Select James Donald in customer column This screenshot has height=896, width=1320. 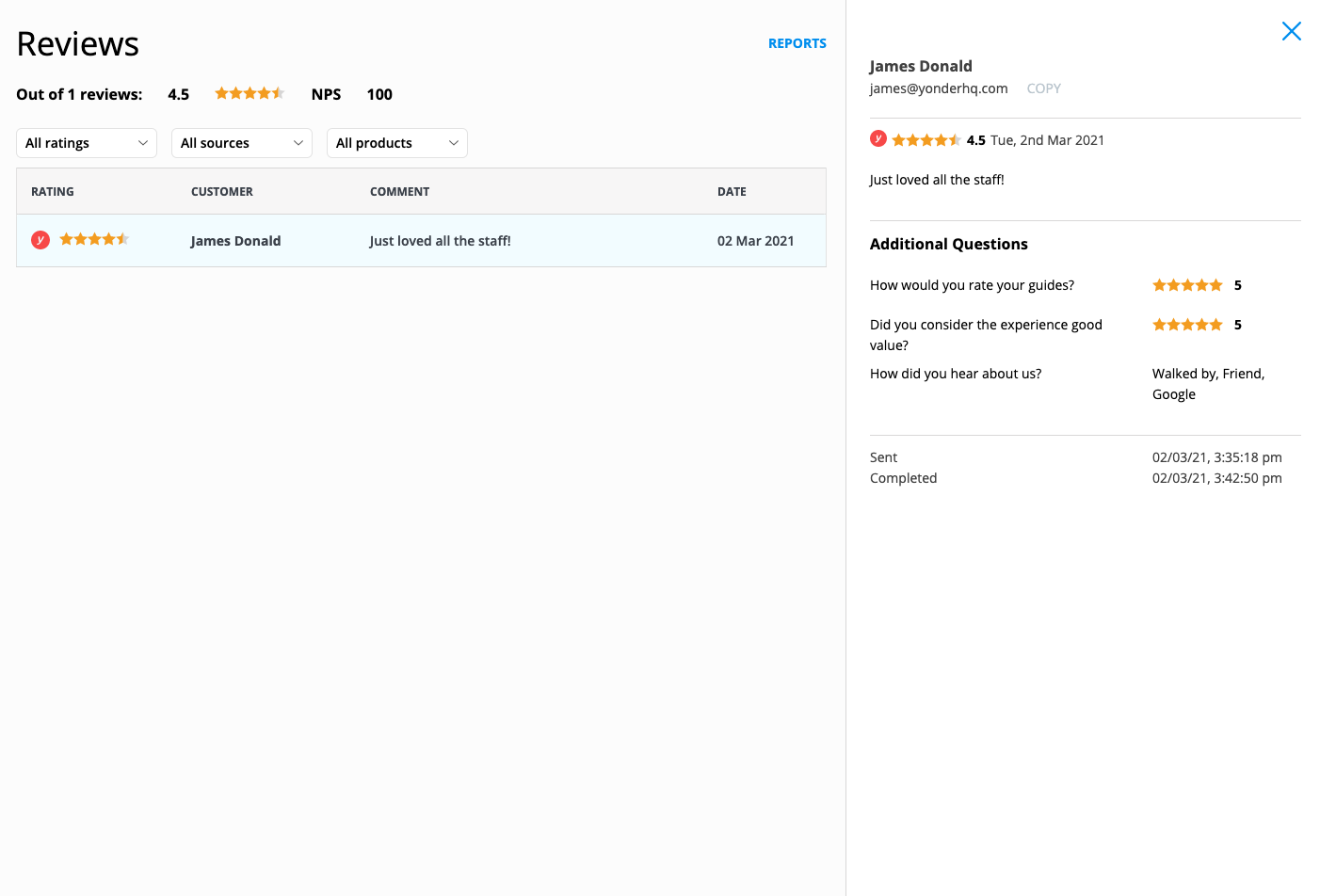pyautogui.click(x=235, y=241)
